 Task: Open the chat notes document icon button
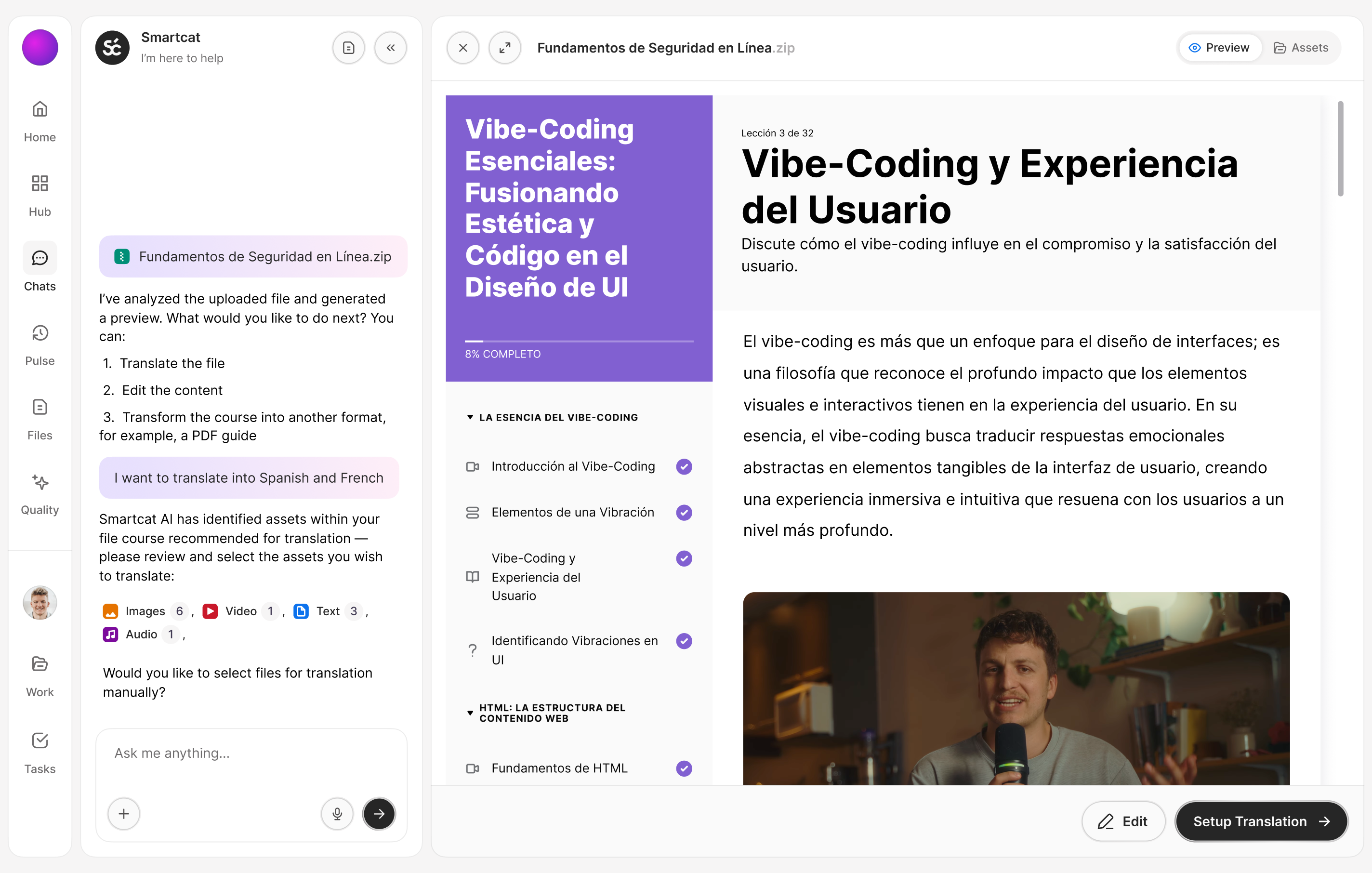pyautogui.click(x=349, y=48)
